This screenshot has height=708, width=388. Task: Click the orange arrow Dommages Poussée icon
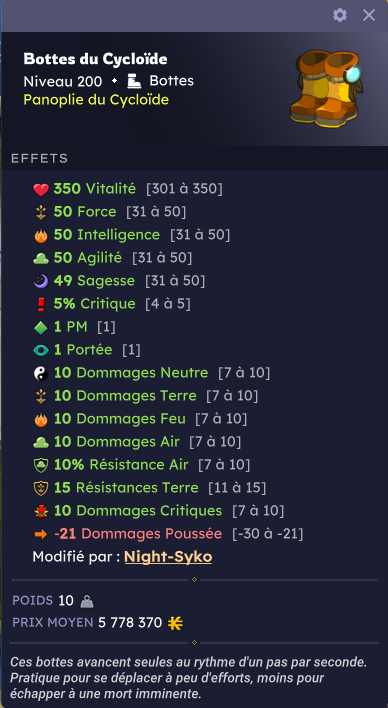[41, 534]
